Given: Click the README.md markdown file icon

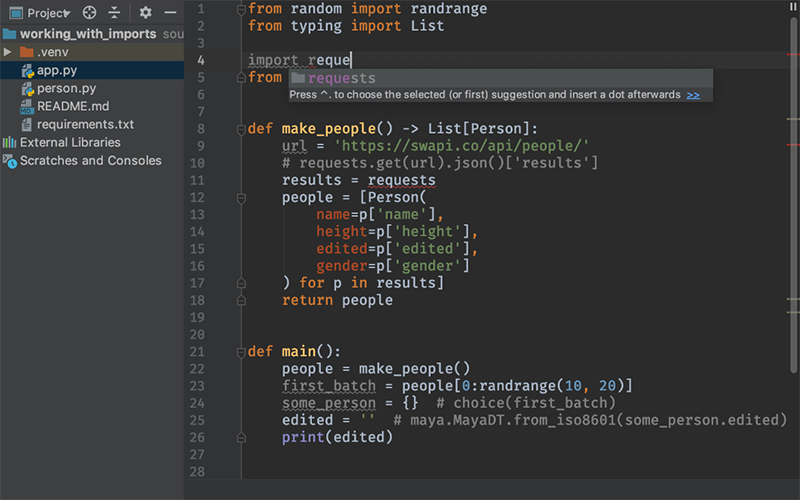Looking at the screenshot, I should pos(27,106).
